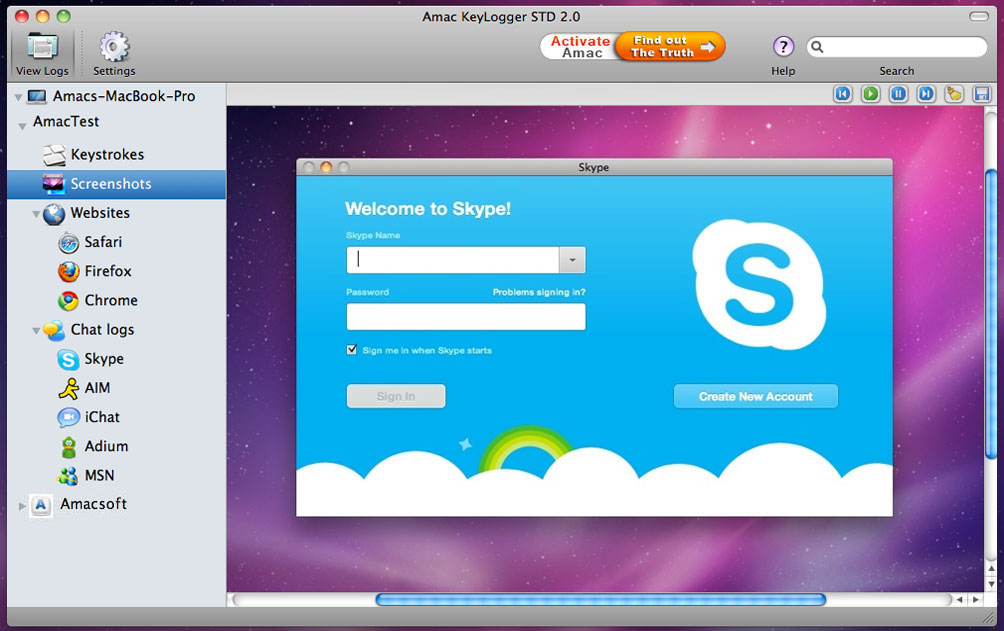Click the Search magnifier icon
1004x631 pixels.
pos(817,47)
